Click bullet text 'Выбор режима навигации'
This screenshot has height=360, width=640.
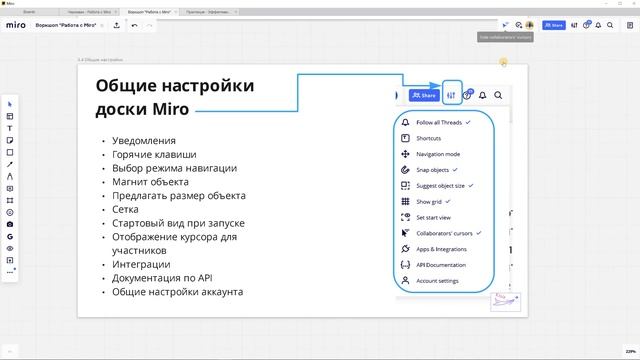175,168
